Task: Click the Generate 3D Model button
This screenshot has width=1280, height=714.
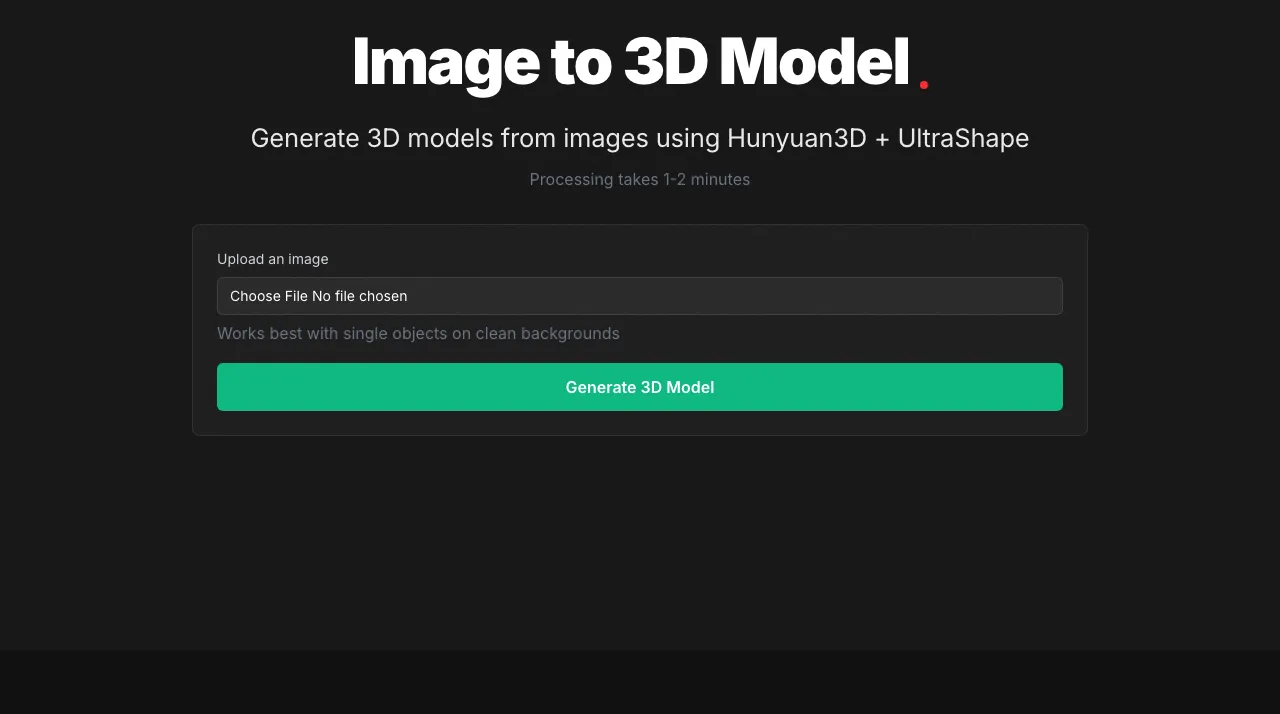Action: (640, 387)
